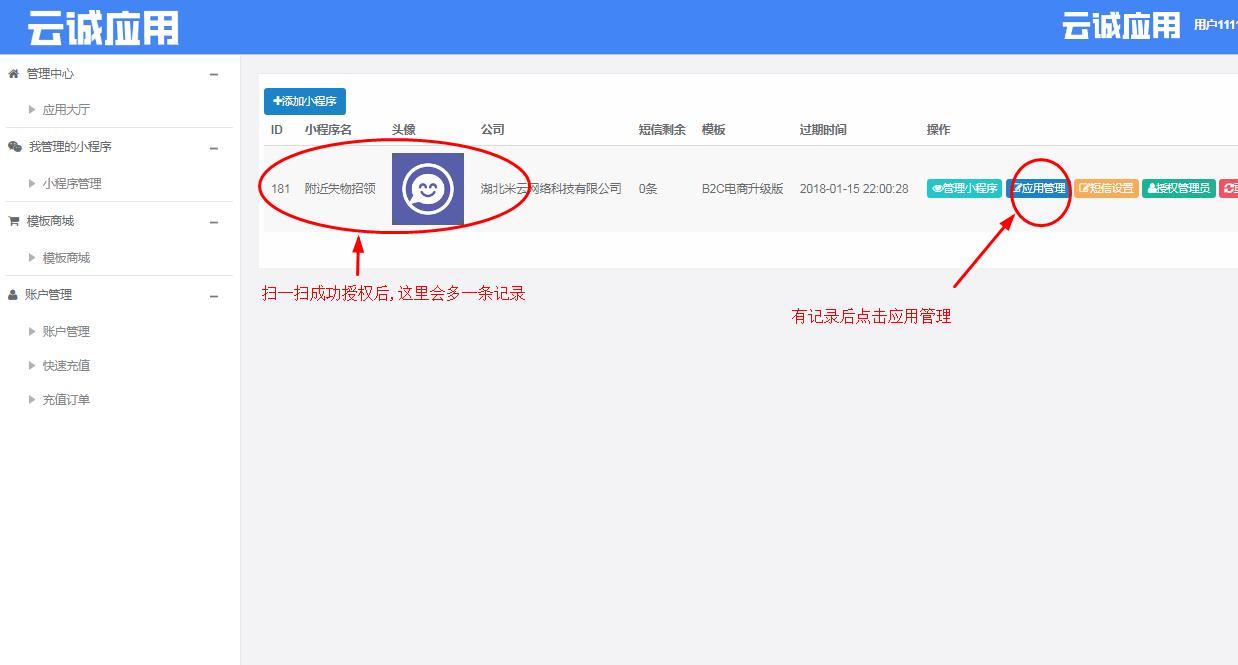This screenshot has height=665, width=1238.
Task: Click the 云诚应用 title at top right
Action: pyautogui.click(x=1121, y=25)
